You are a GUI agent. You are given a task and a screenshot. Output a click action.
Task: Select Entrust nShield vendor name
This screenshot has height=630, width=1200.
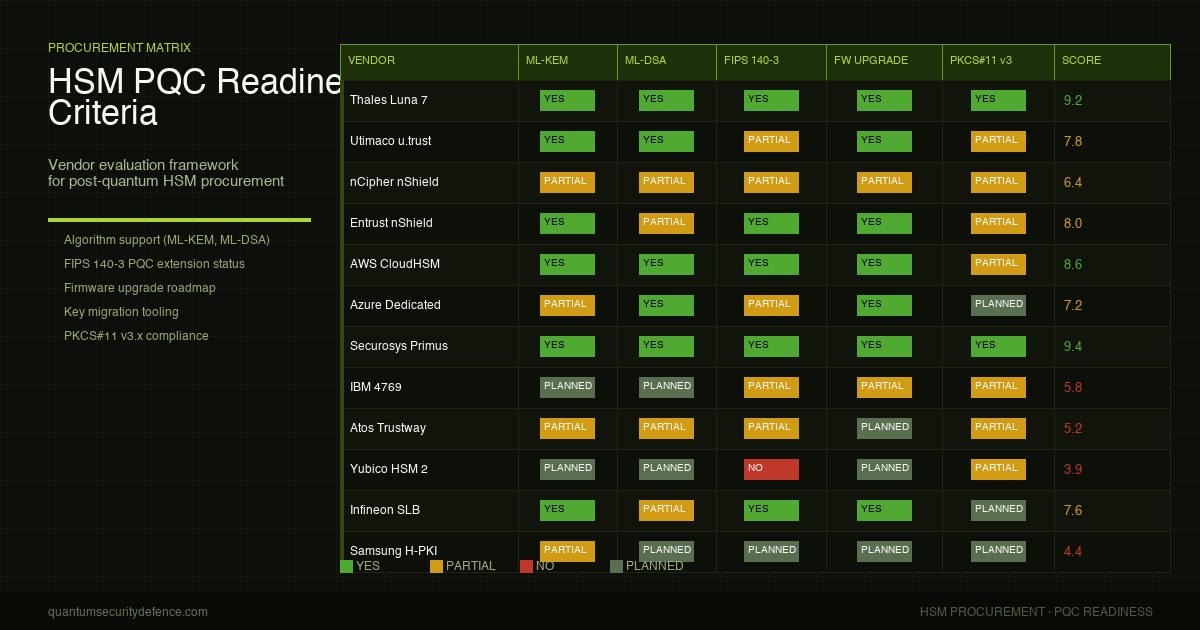pyautogui.click(x=391, y=223)
